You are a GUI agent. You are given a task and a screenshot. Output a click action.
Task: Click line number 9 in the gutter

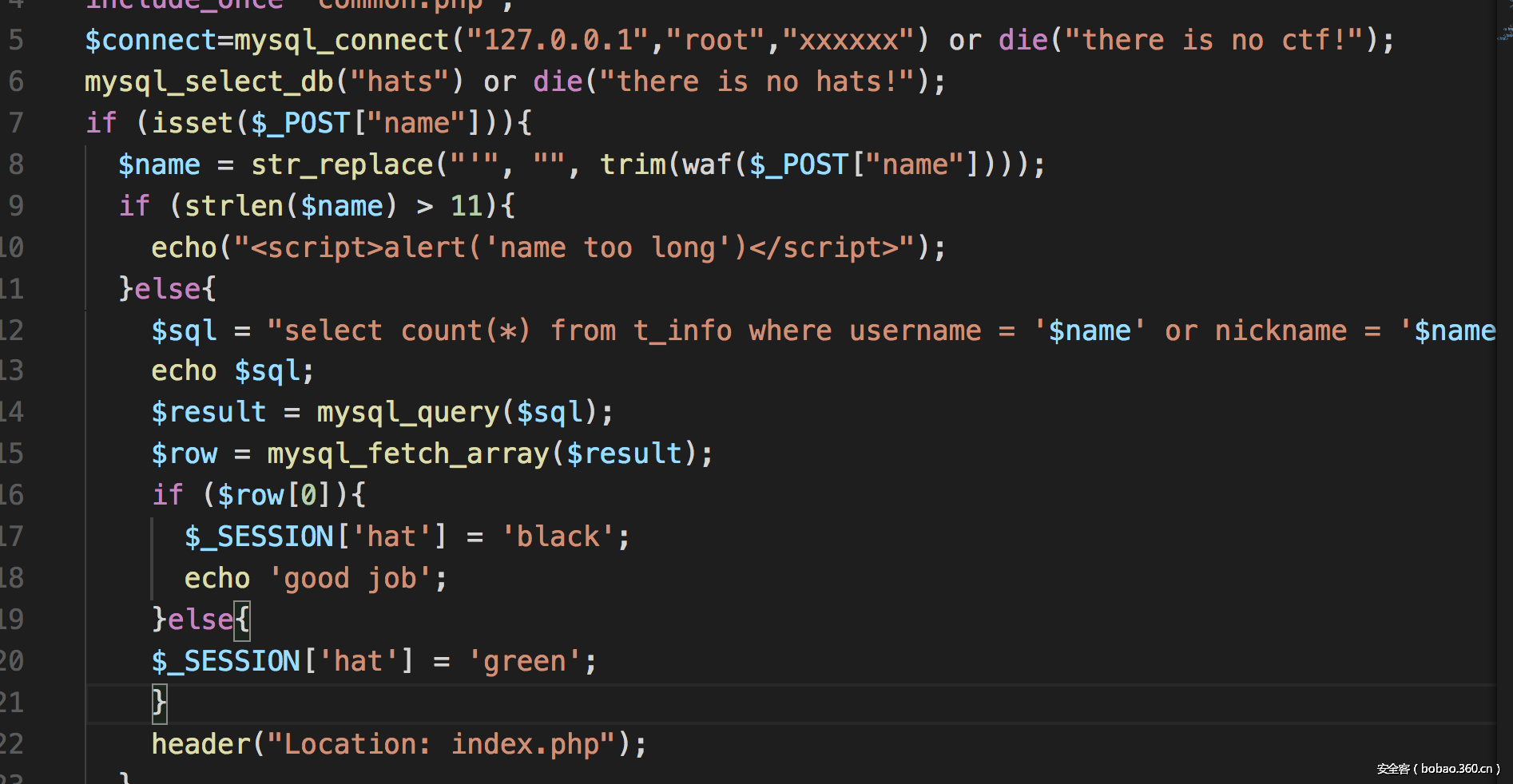pos(16,206)
